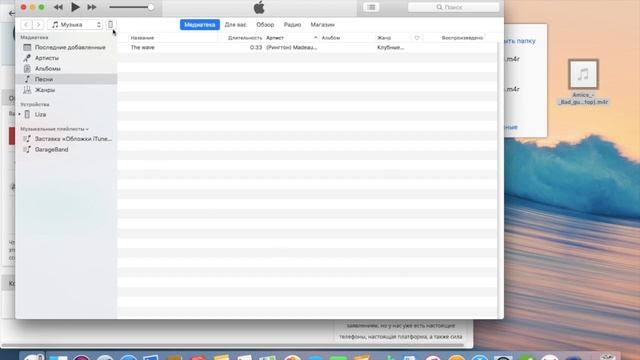Click the back arrow in the browser window behind
Image resolution: width=640 pixels, height=360 pixels.
(11, 13)
